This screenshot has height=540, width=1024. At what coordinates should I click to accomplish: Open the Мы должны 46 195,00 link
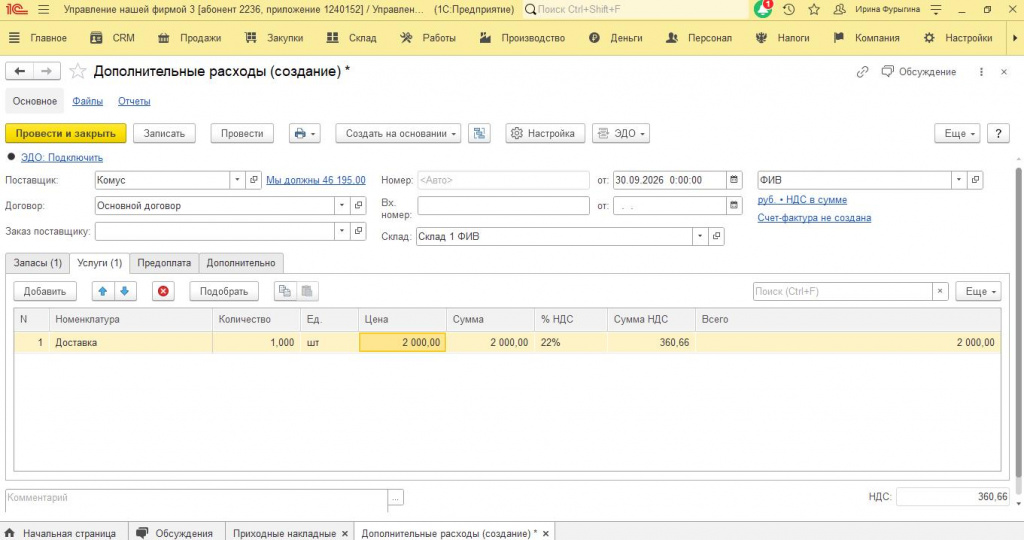pyautogui.click(x=315, y=180)
